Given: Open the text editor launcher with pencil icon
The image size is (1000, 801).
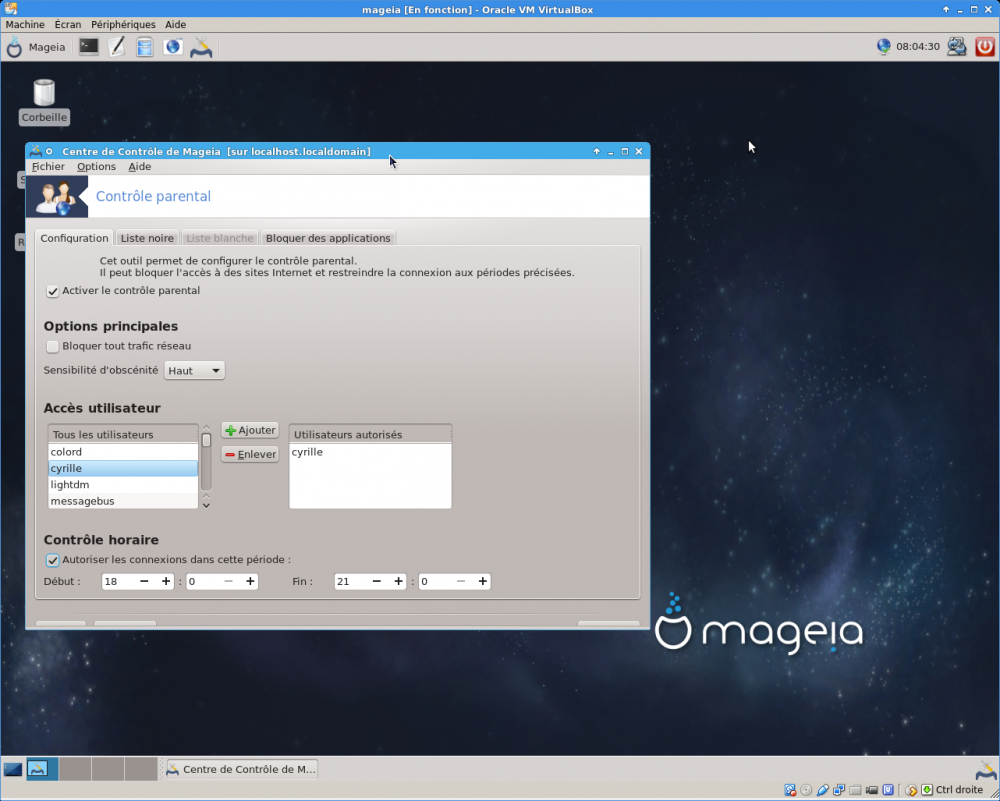Looking at the screenshot, I should point(117,47).
